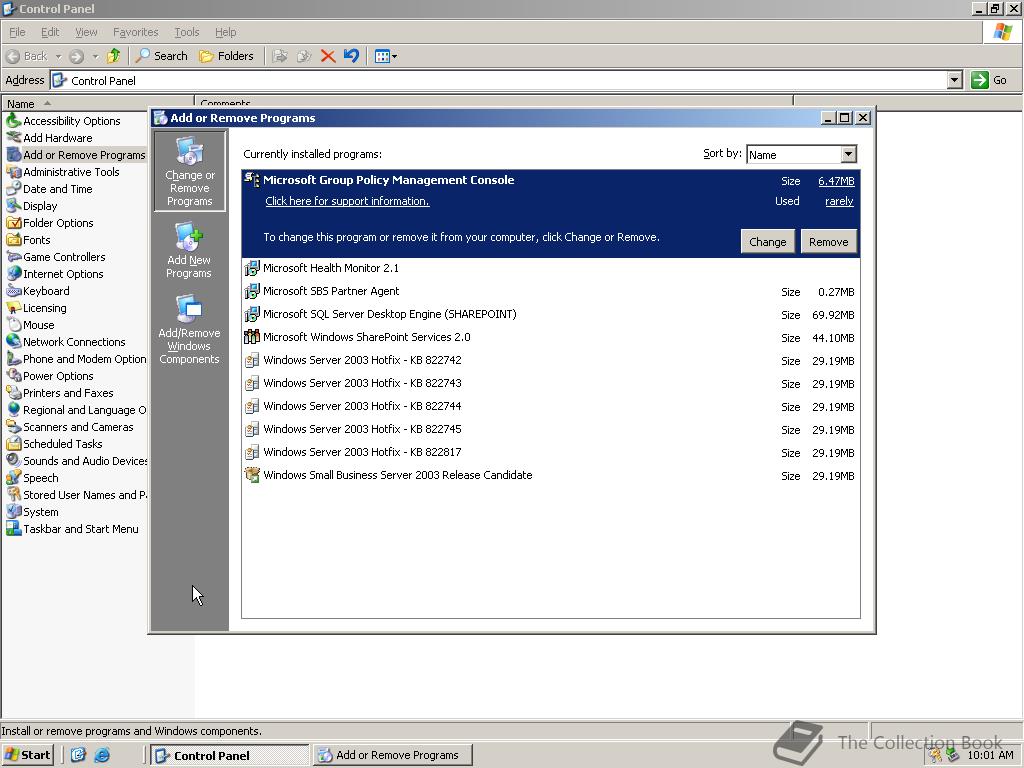Viewport: 1024px width, 768px height.
Task: Click Windows SharePoint Services 2.0 program icon
Action: click(251, 337)
